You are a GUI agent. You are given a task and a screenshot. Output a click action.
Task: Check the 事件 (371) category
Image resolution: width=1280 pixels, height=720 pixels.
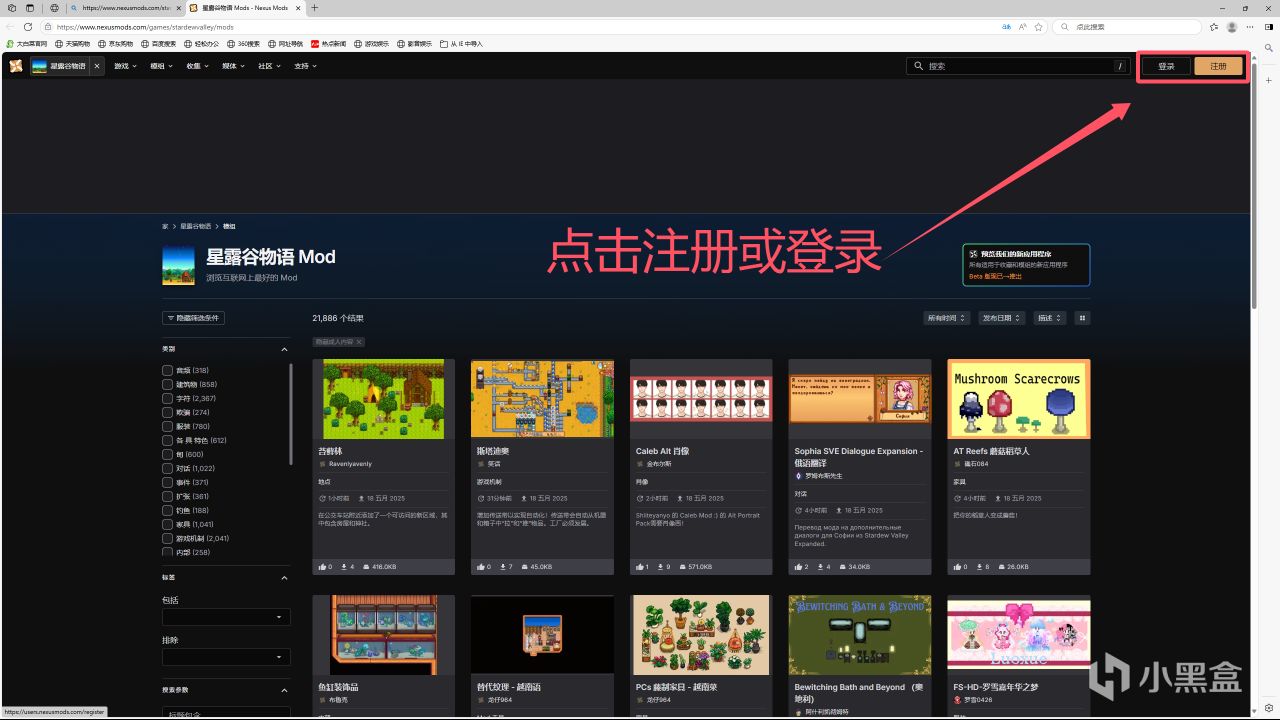coord(167,482)
